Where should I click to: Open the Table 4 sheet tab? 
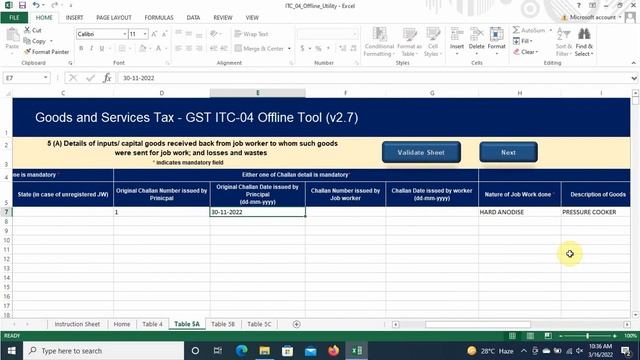[x=152, y=324]
